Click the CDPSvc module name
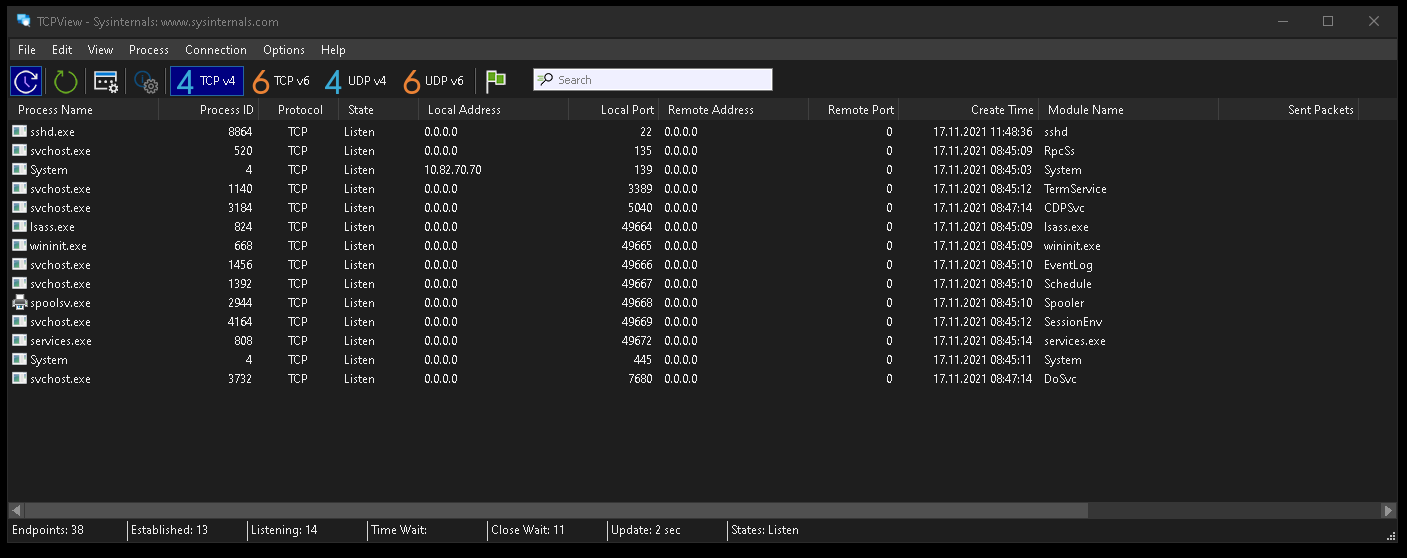Image resolution: width=1407 pixels, height=558 pixels. 1064,208
